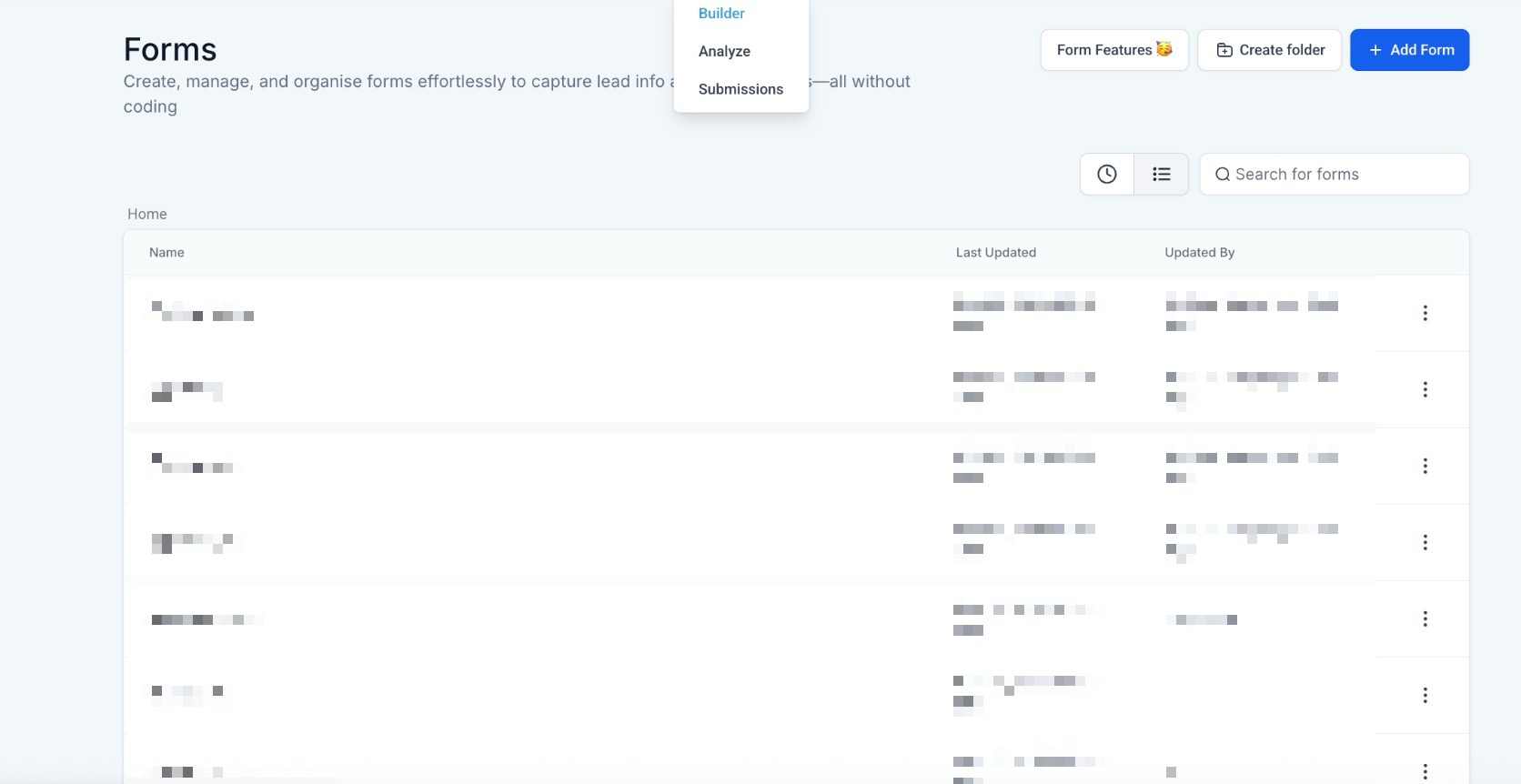Click the Create folder button
The image size is (1521, 784).
[x=1269, y=50]
